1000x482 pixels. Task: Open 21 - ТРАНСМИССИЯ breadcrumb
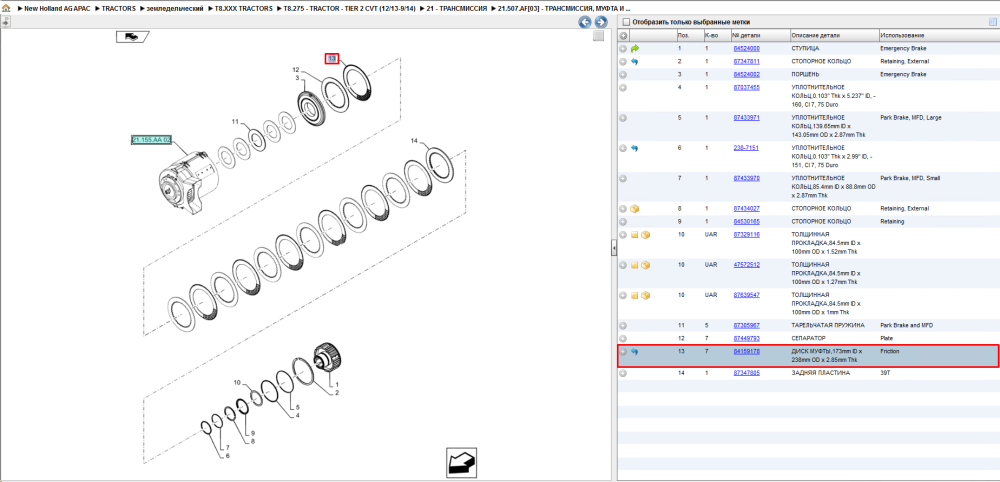[458, 9]
